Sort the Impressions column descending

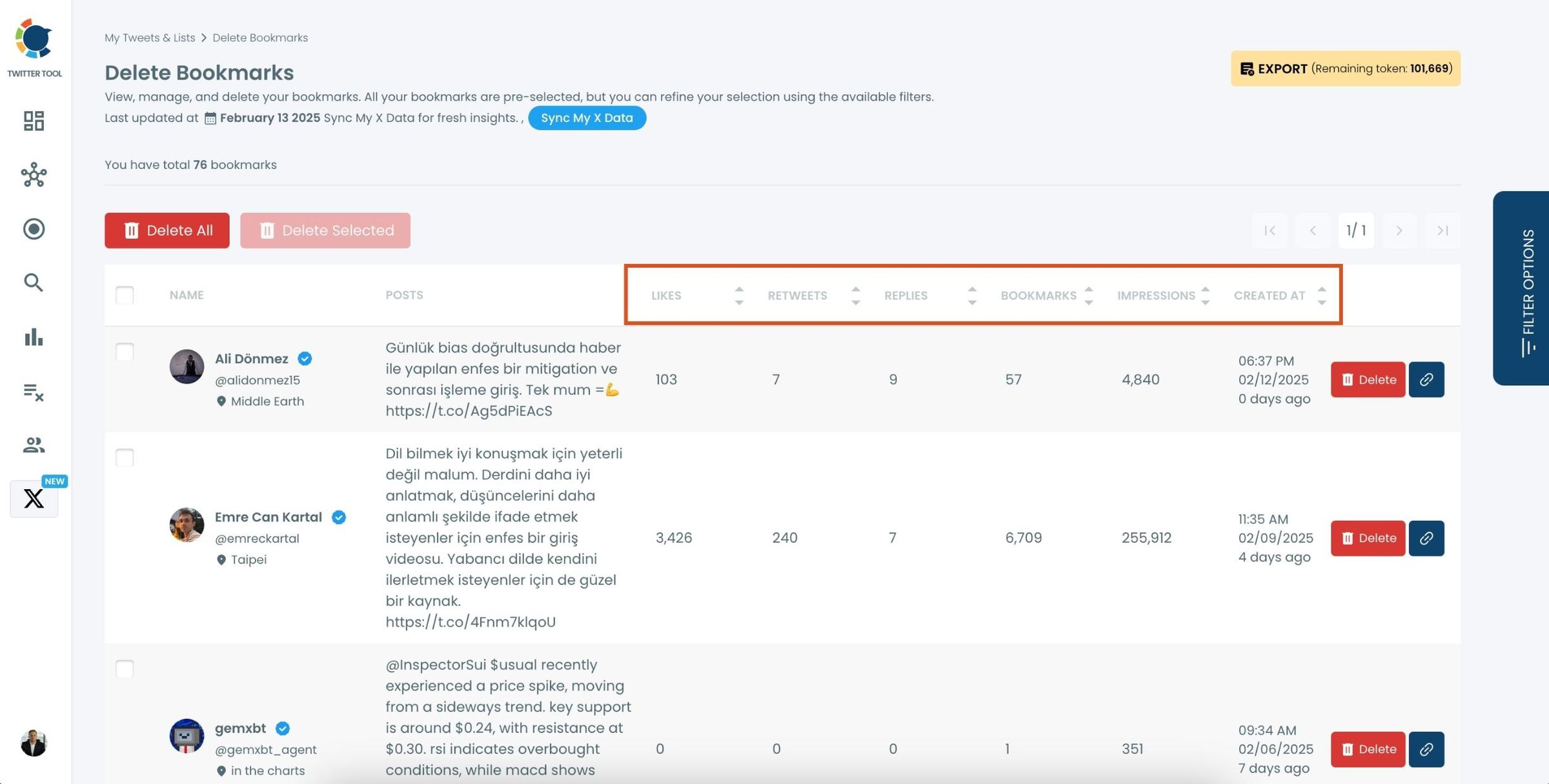(x=1206, y=301)
